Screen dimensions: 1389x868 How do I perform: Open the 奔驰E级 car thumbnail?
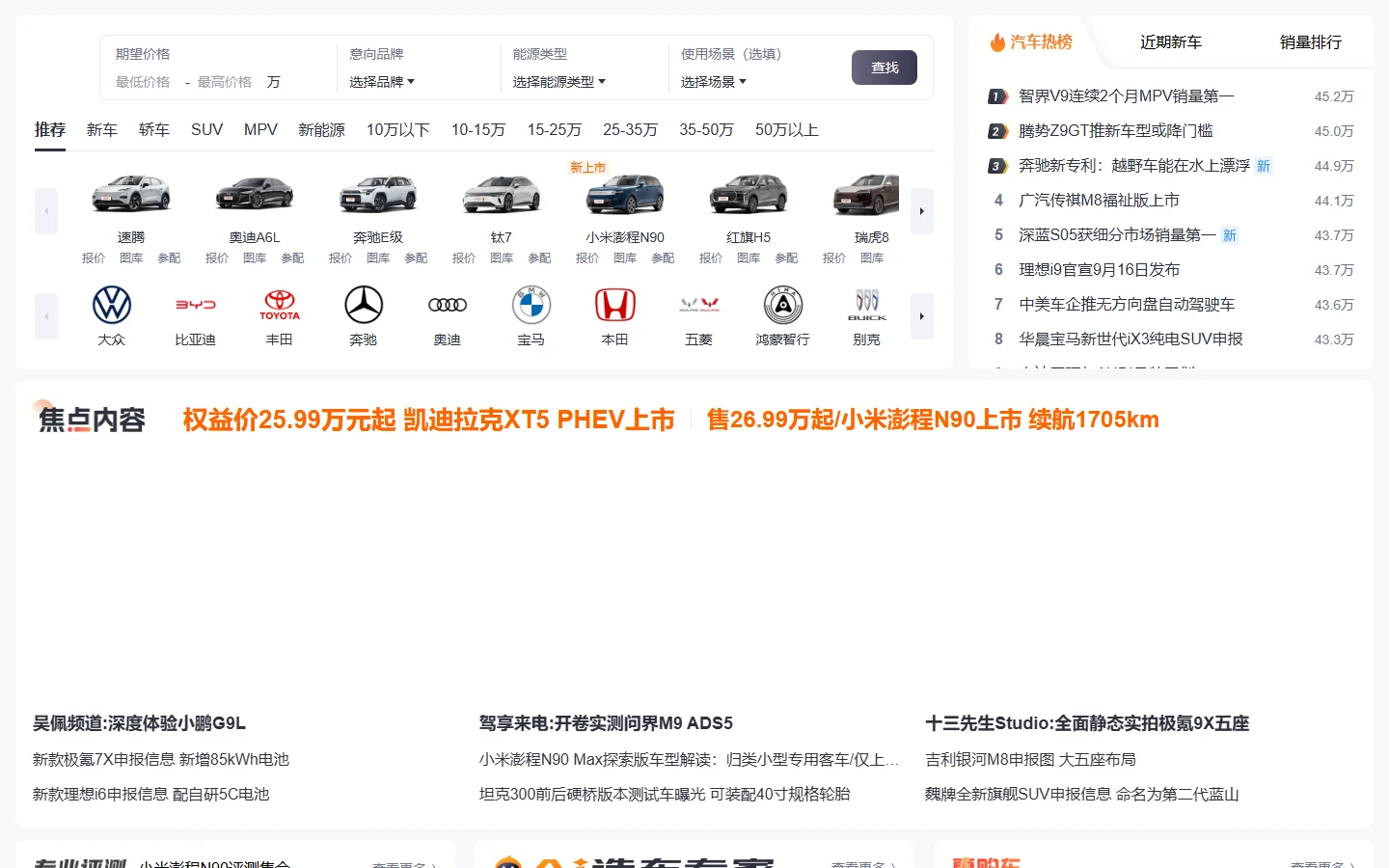378,194
